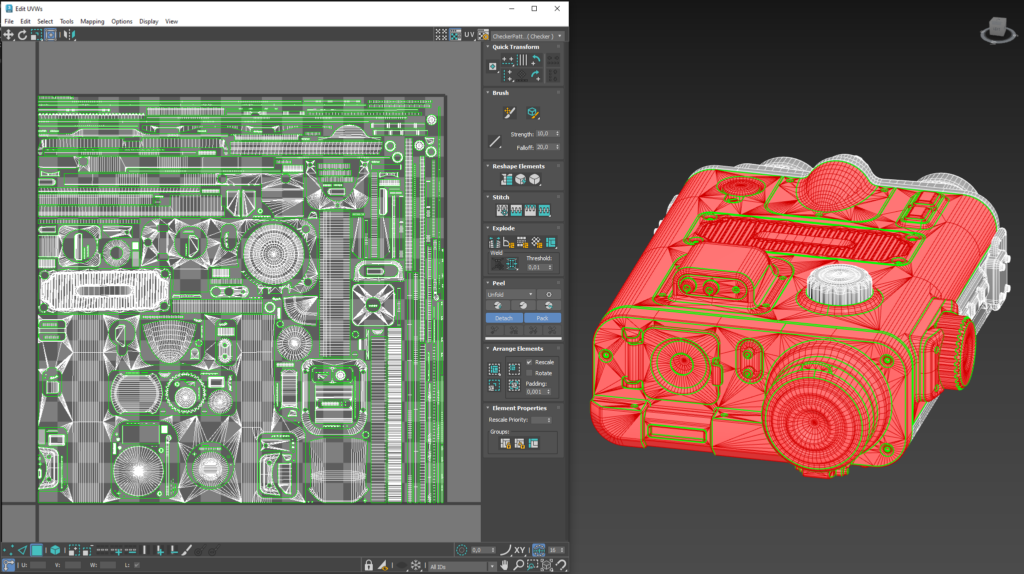Image resolution: width=1024 pixels, height=574 pixels.
Task: Open the Unfold dropdown in Peel
Action: (x=511, y=294)
